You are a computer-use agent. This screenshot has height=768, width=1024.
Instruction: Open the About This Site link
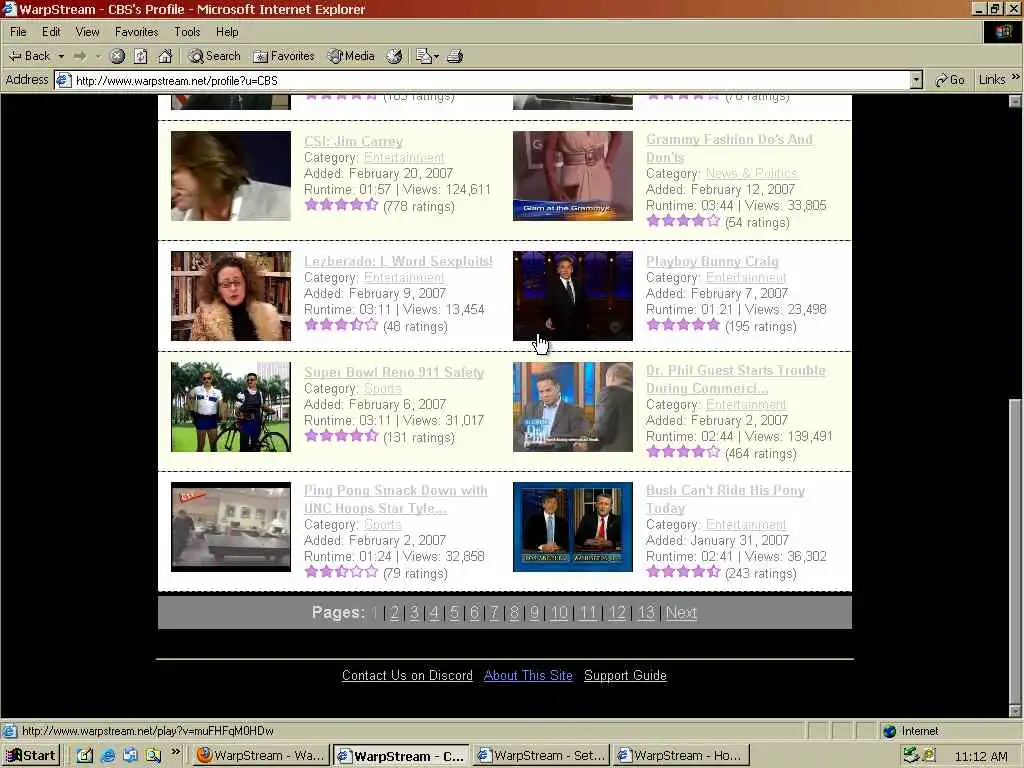(x=528, y=675)
